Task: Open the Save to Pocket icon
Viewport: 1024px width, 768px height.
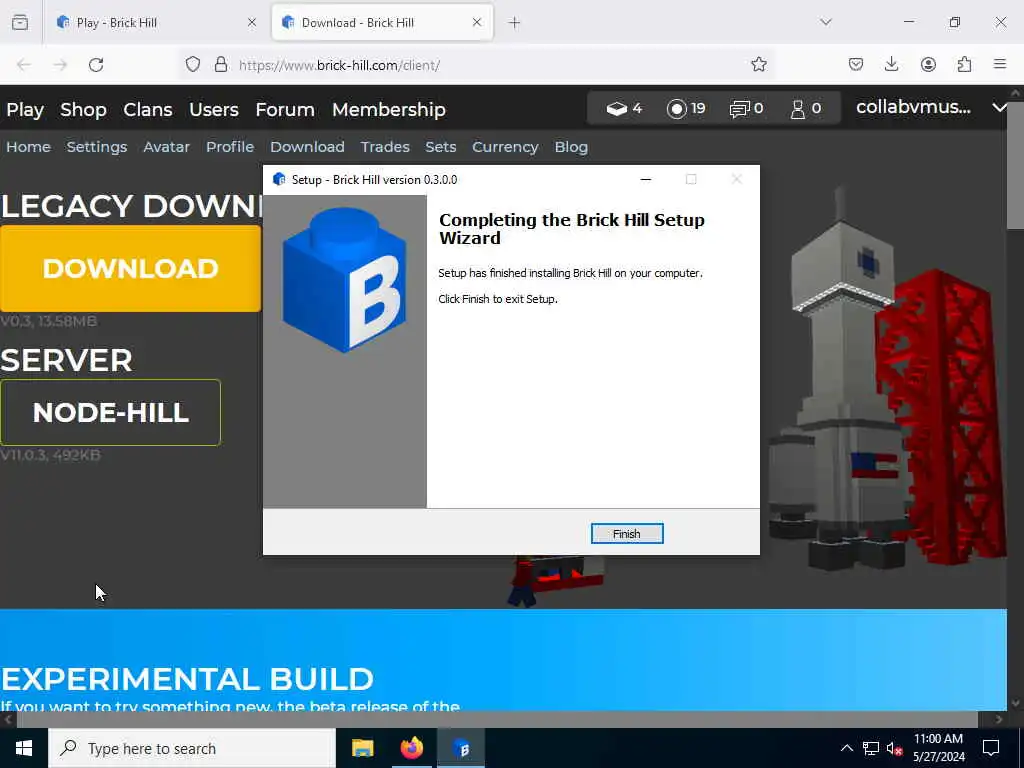Action: click(856, 65)
